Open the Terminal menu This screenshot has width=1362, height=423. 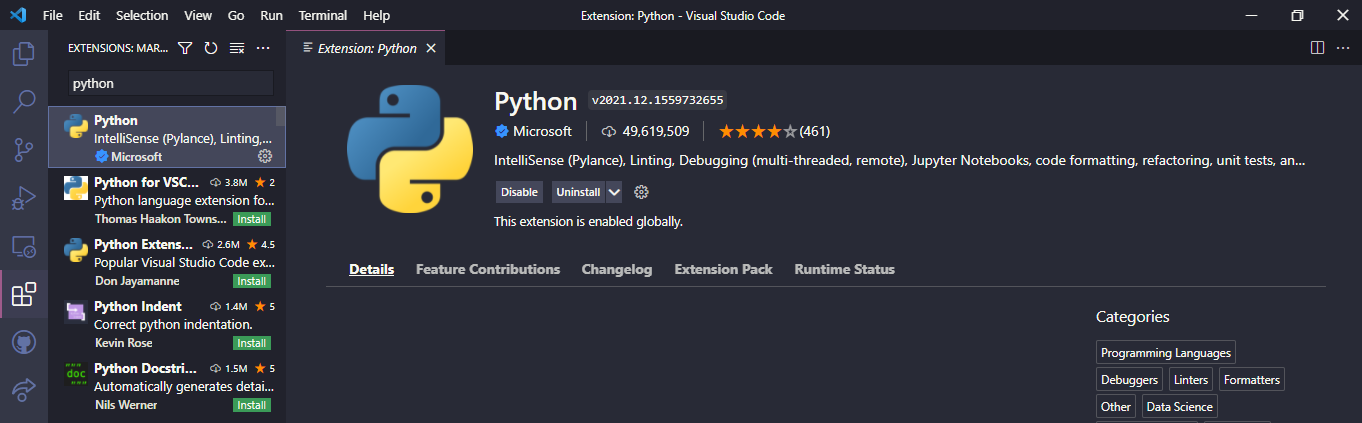(323, 15)
